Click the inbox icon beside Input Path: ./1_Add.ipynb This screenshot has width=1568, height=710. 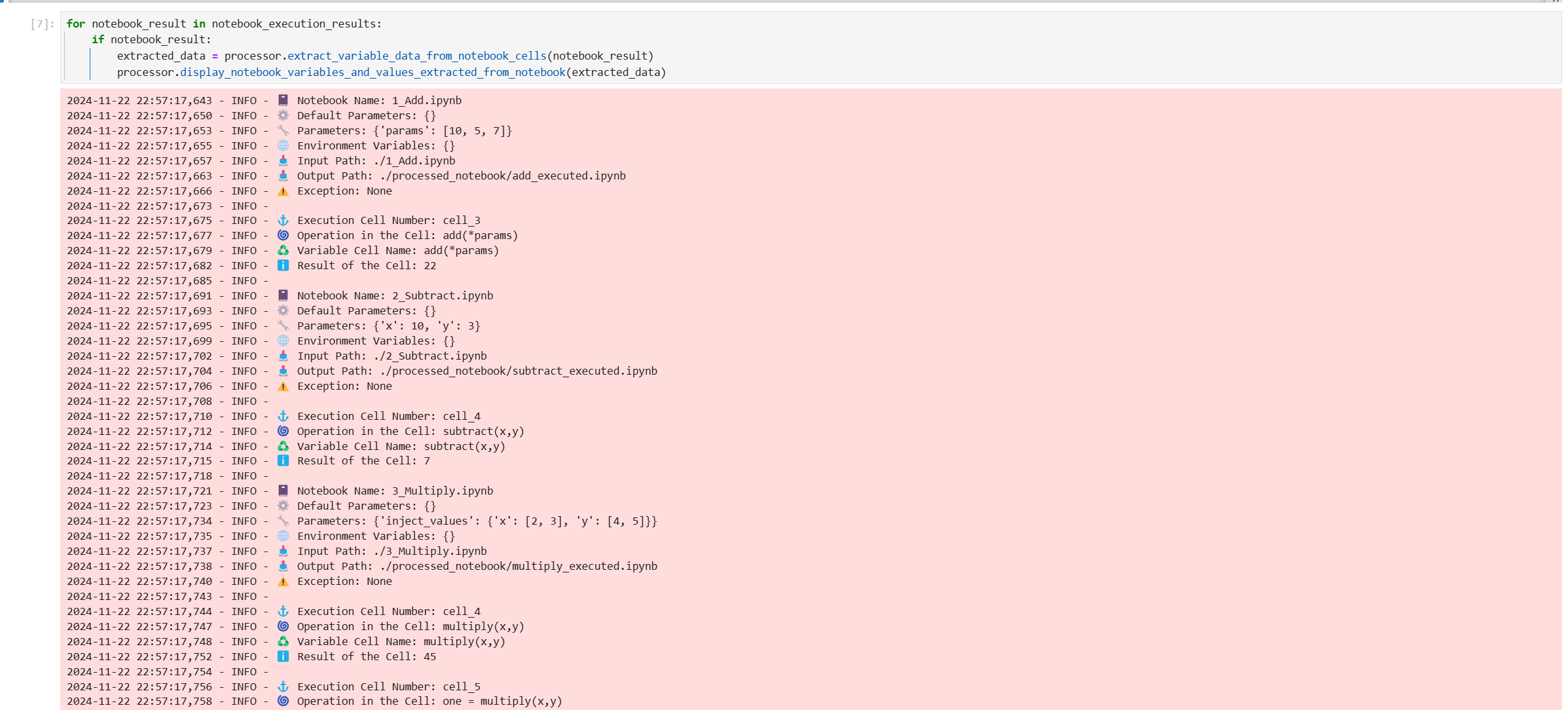click(x=283, y=160)
